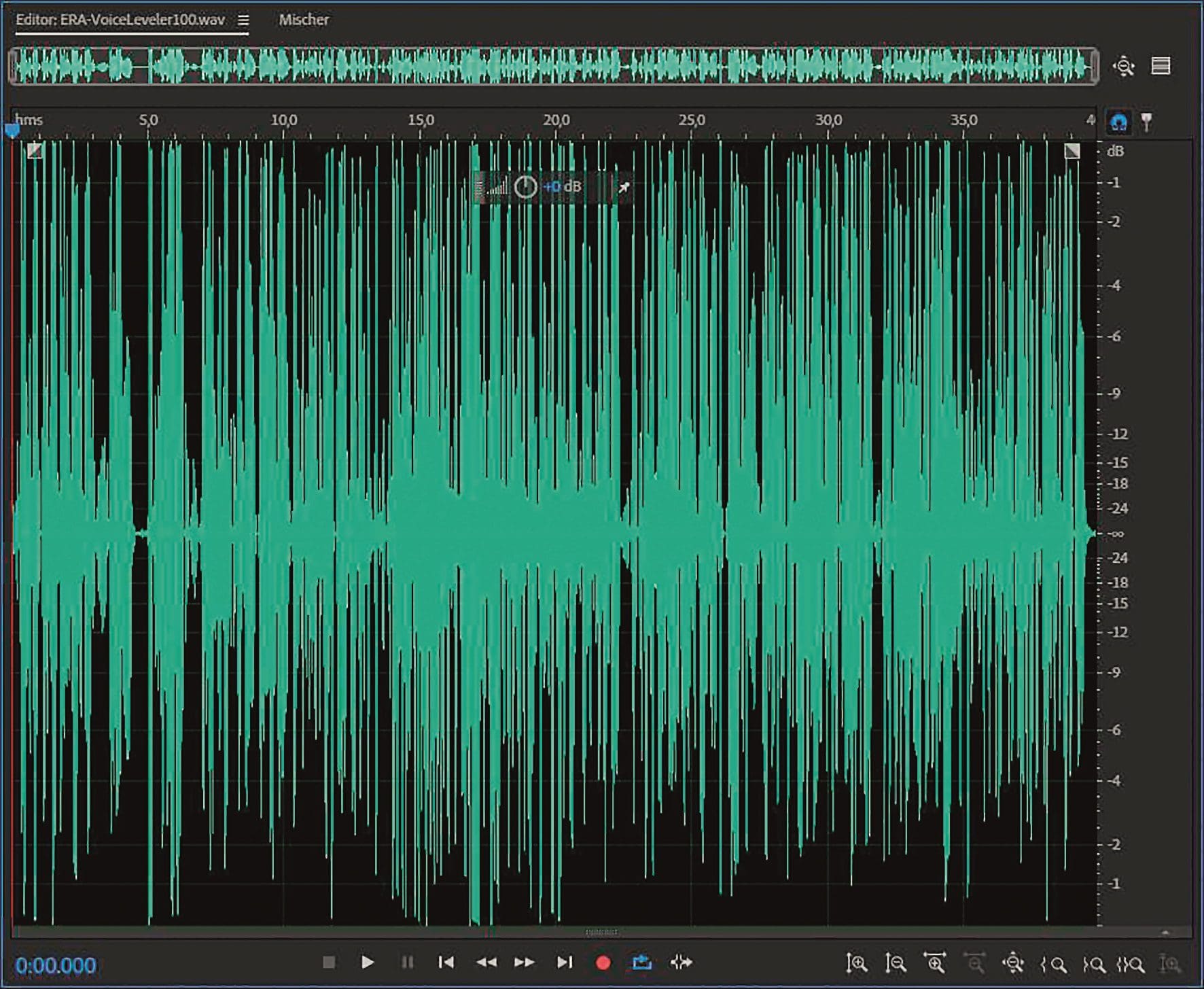Toggle snapping magnet icon
This screenshot has height=989, width=1204.
(1118, 122)
